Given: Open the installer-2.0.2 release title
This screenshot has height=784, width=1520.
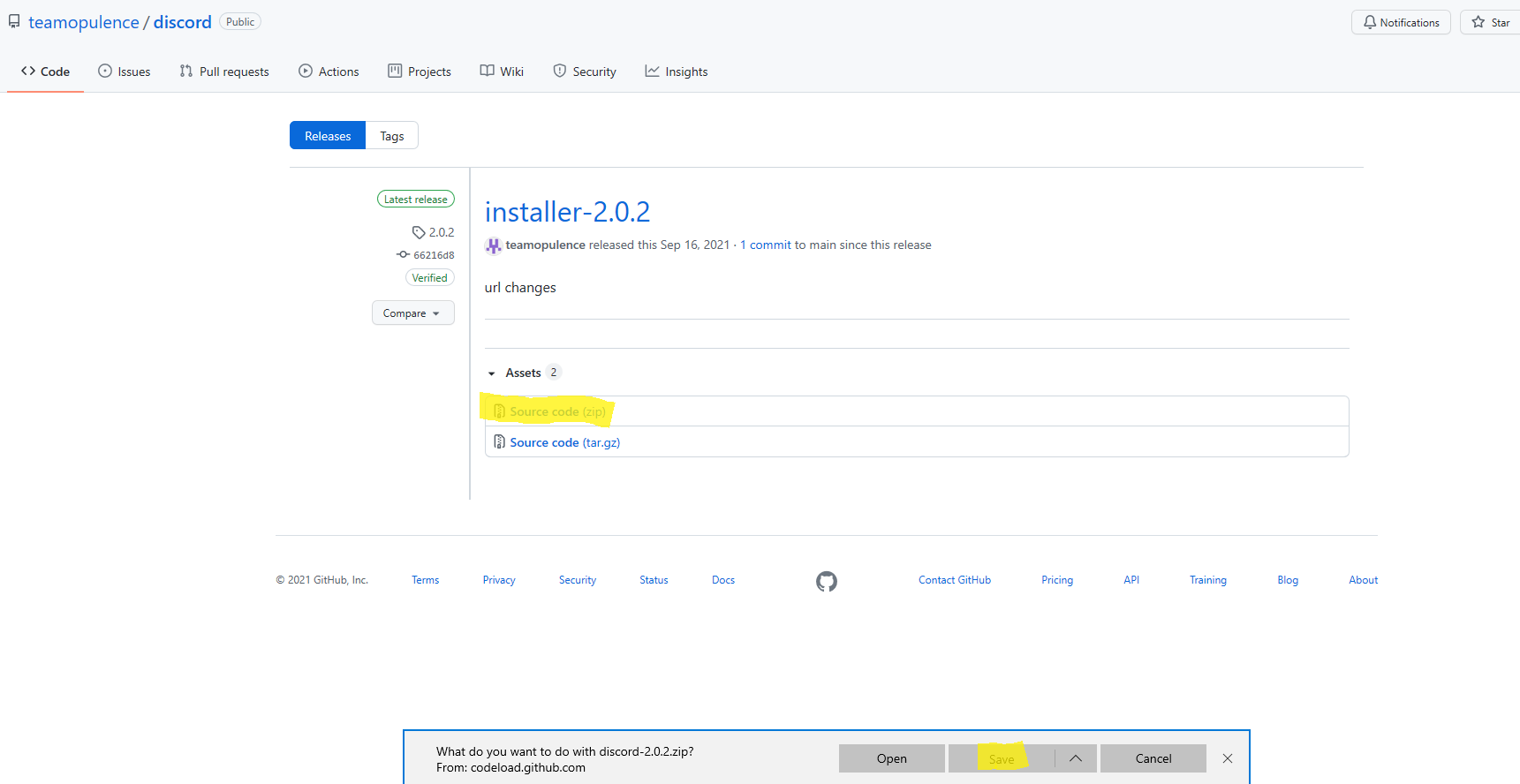Looking at the screenshot, I should (x=567, y=212).
